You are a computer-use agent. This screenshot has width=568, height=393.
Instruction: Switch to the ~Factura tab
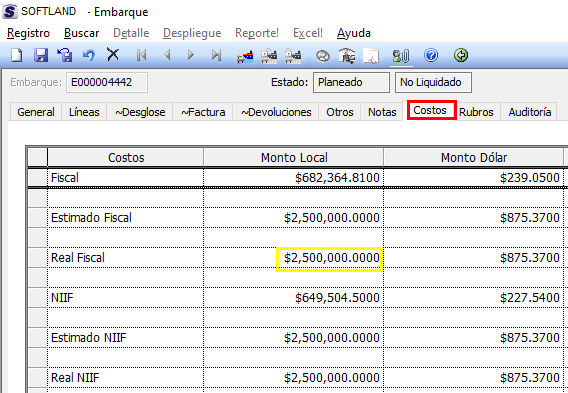203,112
